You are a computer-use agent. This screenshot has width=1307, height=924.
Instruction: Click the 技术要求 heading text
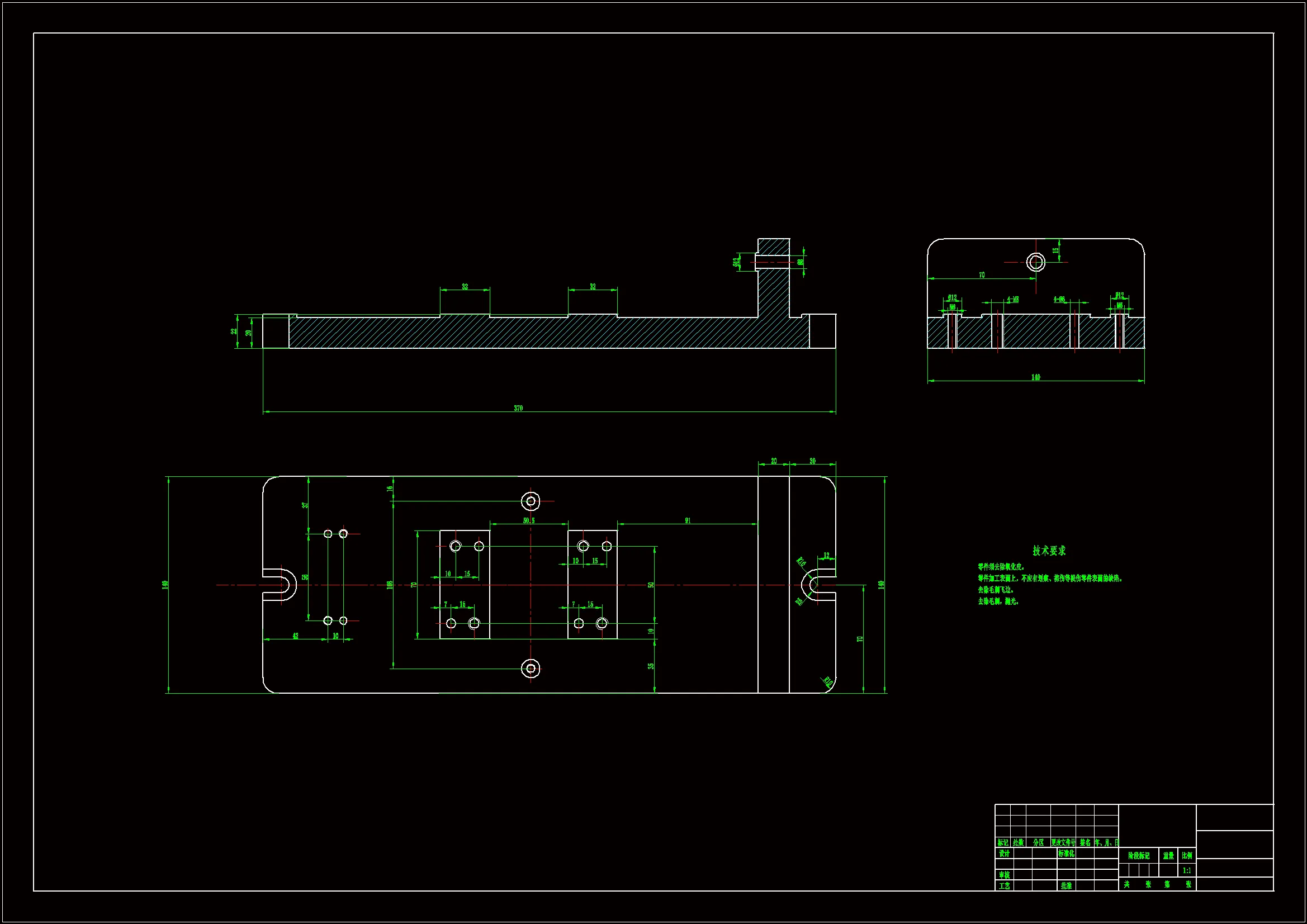[1049, 551]
